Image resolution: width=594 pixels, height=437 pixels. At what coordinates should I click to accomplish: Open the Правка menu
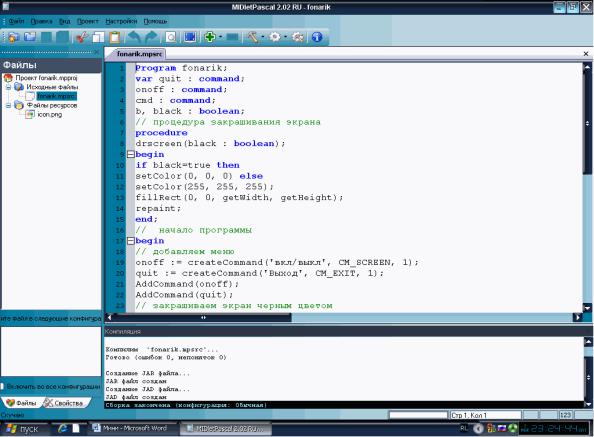tap(41, 21)
